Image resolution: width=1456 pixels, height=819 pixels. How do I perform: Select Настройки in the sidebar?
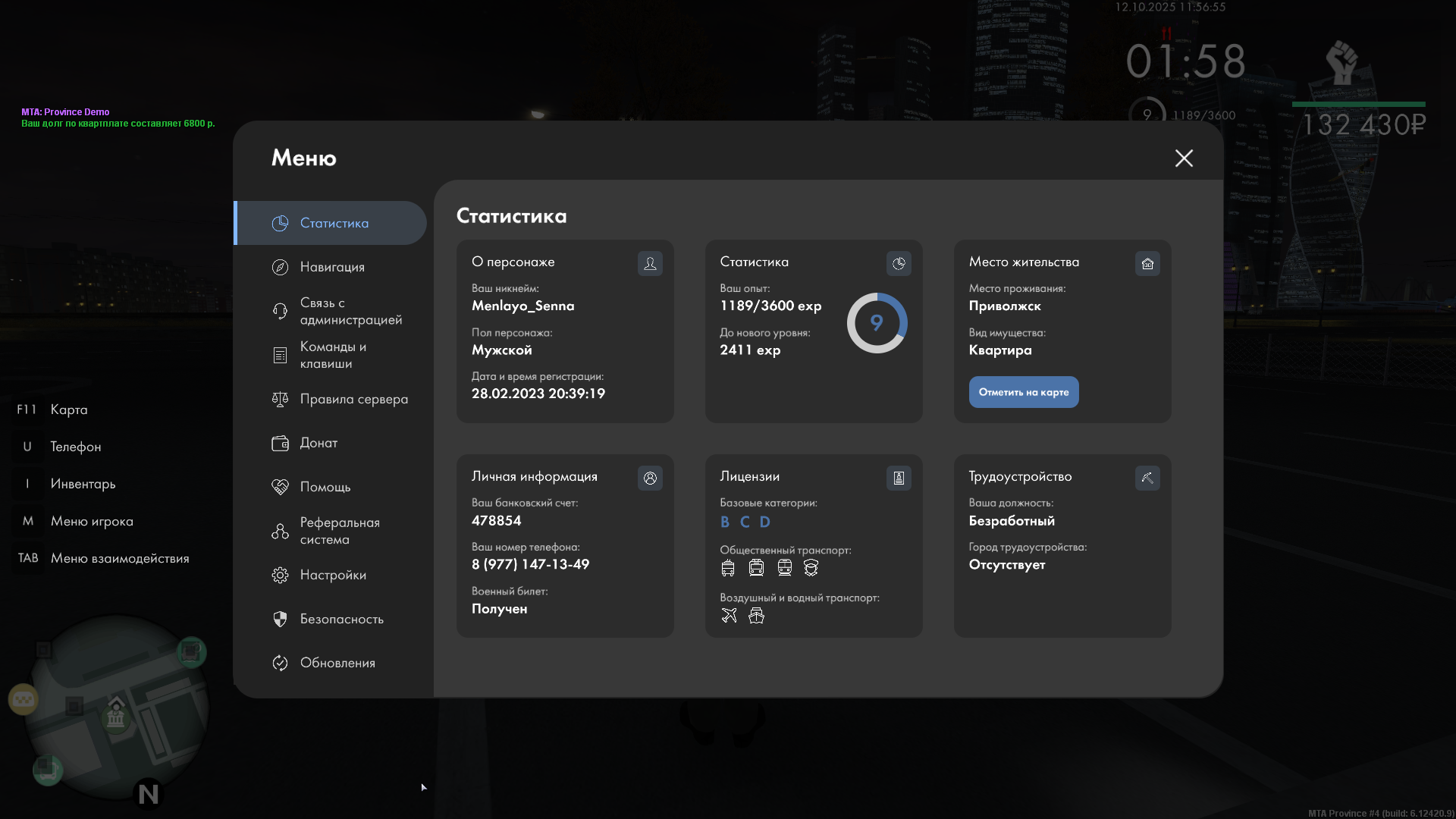(x=332, y=575)
